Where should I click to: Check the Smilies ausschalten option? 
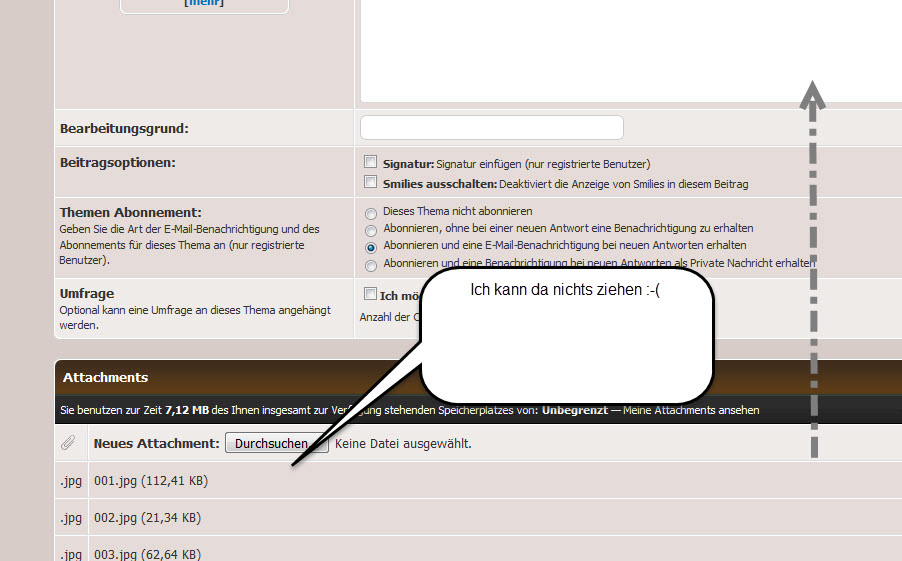coord(371,182)
